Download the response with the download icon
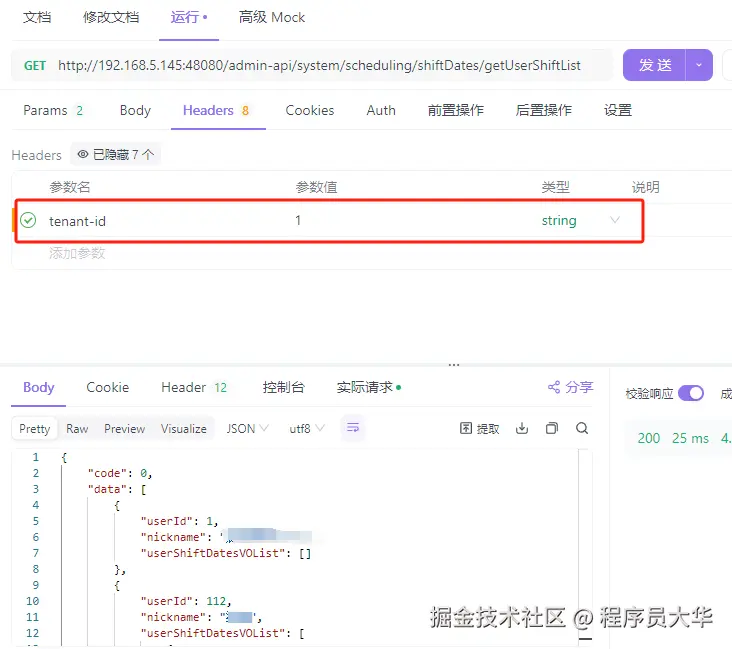This screenshot has width=732, height=649. click(x=522, y=428)
